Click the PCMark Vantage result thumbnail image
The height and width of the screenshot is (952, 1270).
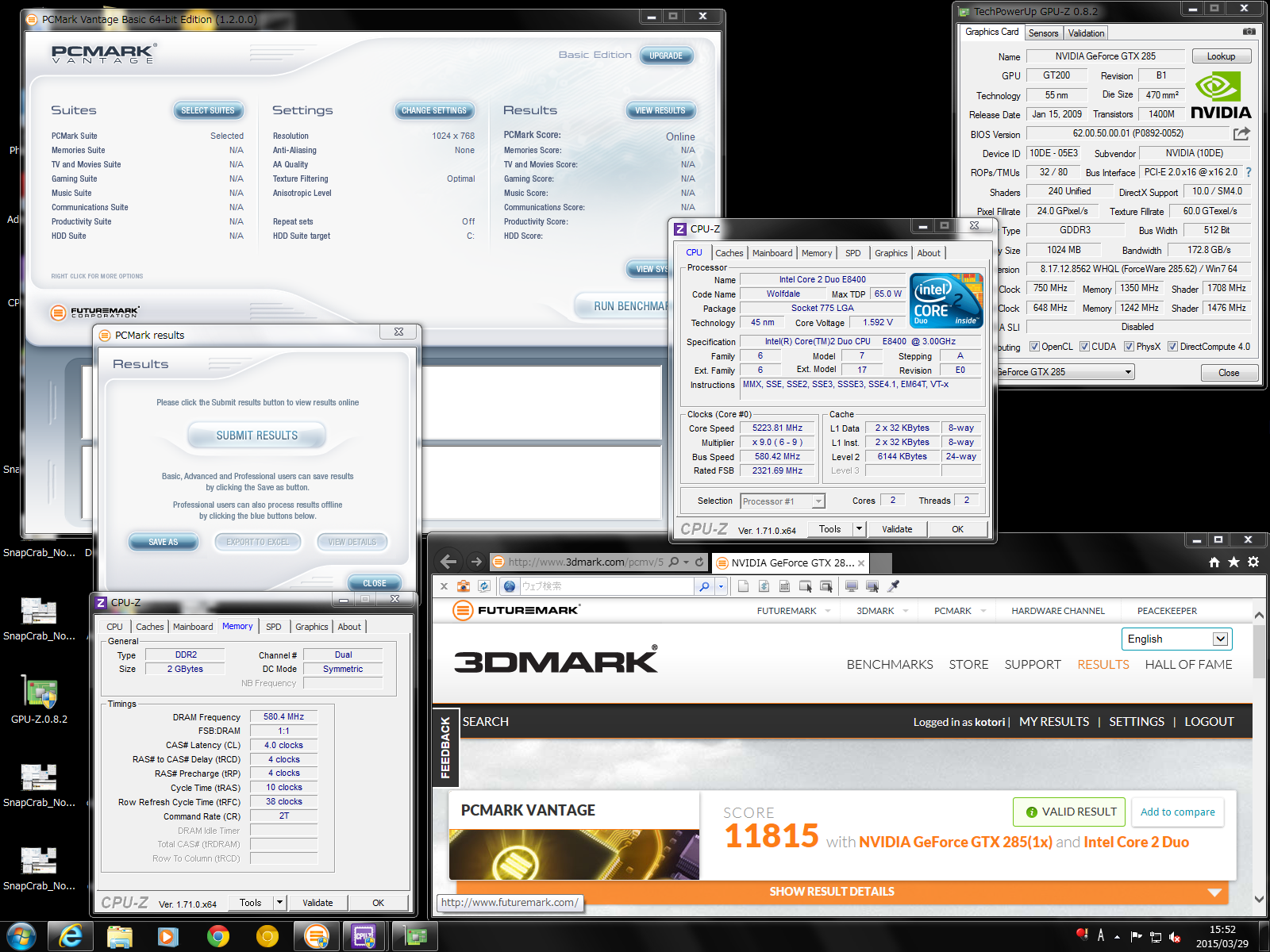point(575,854)
